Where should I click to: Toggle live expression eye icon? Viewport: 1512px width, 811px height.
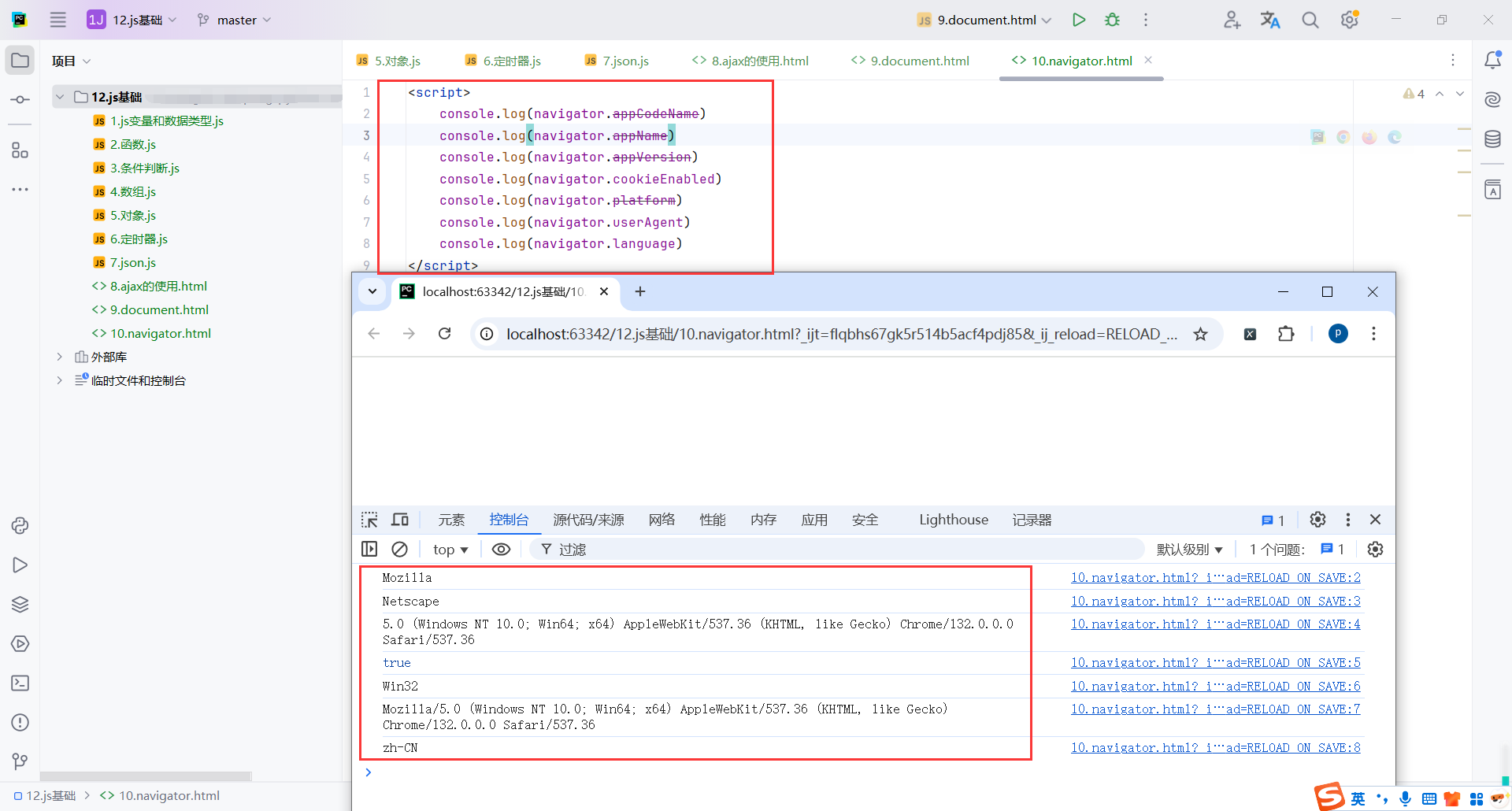(x=501, y=550)
